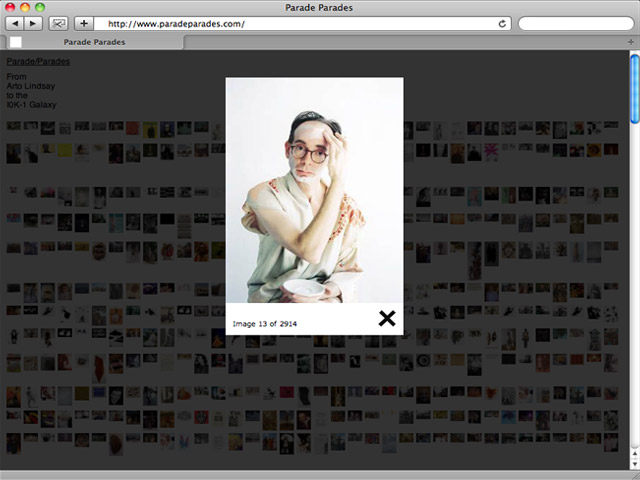The width and height of the screenshot is (640, 480).
Task: Click the vertical scrollbar thumb
Action: 635,89
